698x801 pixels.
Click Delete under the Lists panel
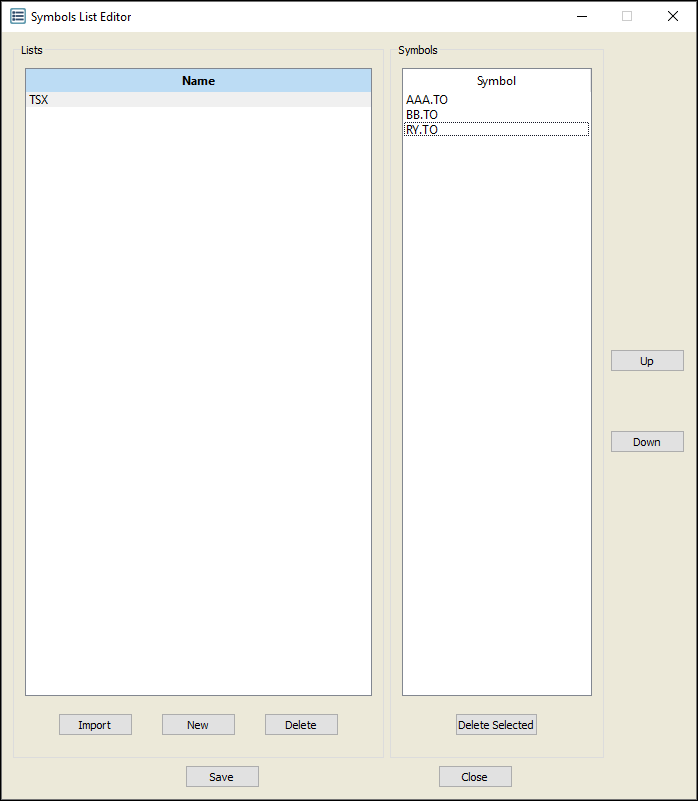click(x=301, y=725)
